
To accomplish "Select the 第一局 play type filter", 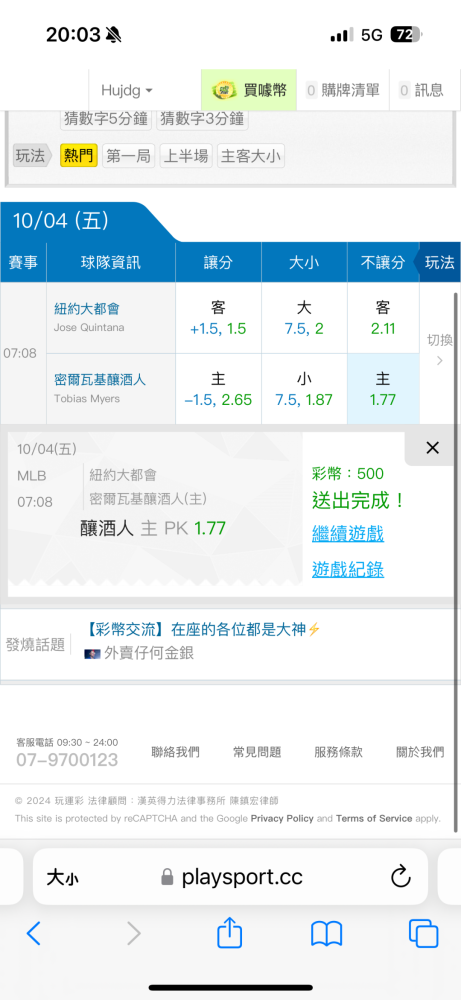I will 128,156.
